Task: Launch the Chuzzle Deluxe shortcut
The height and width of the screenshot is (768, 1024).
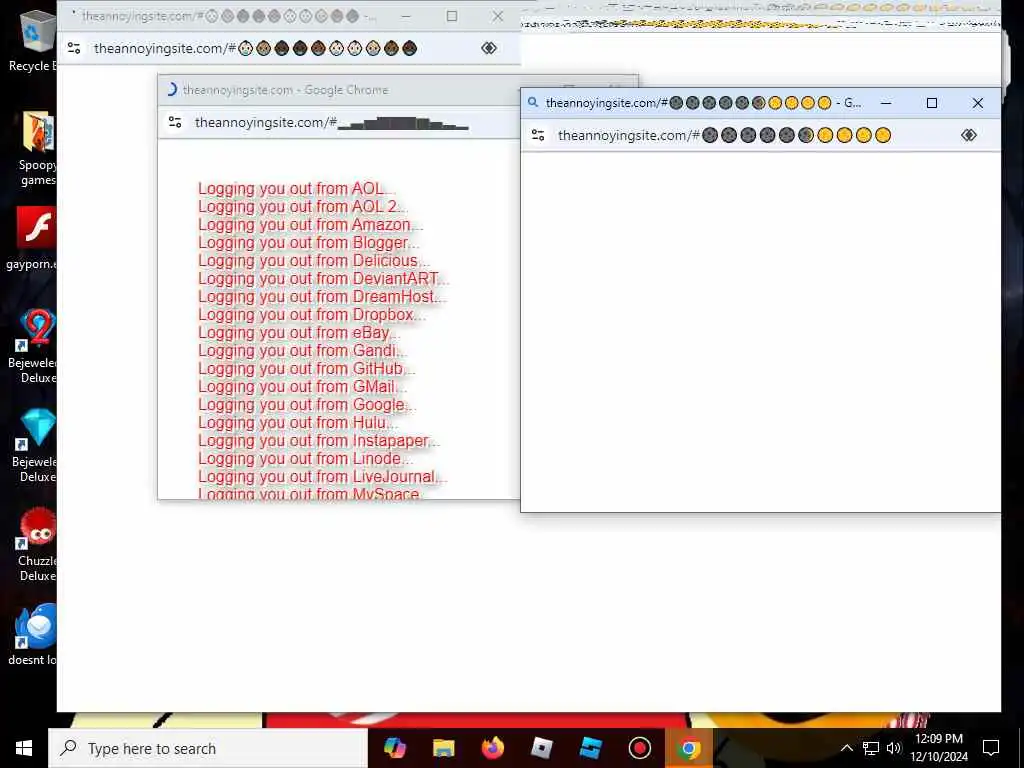Action: point(37,545)
